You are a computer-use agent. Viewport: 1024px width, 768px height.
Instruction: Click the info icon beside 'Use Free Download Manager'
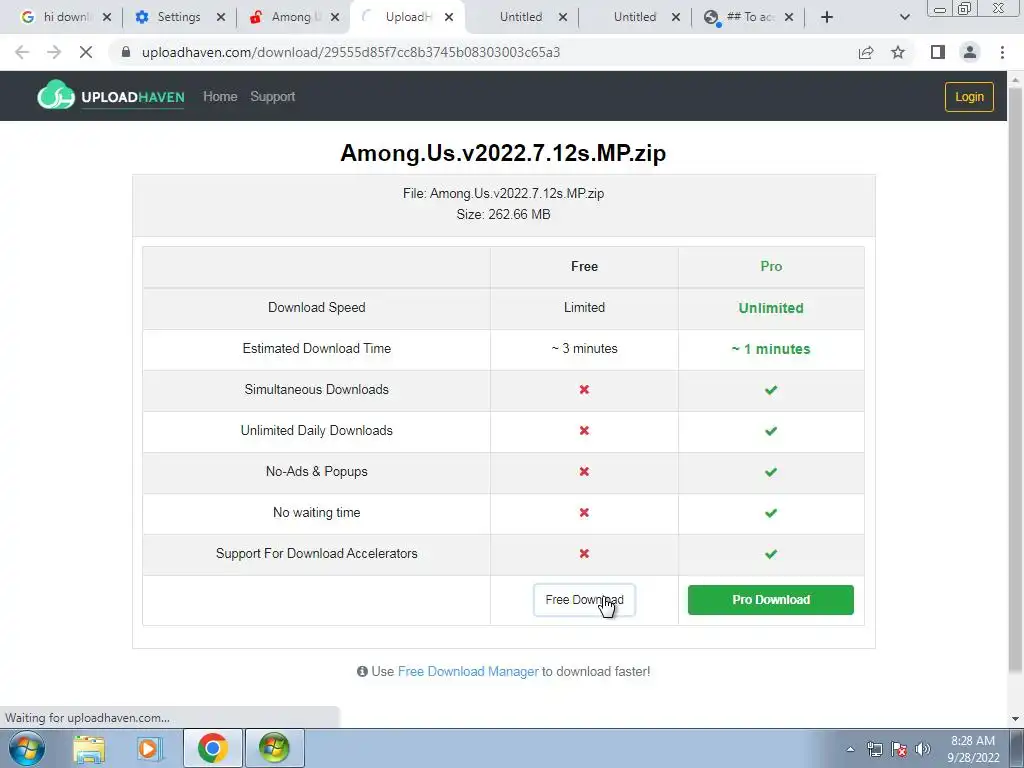[362, 671]
